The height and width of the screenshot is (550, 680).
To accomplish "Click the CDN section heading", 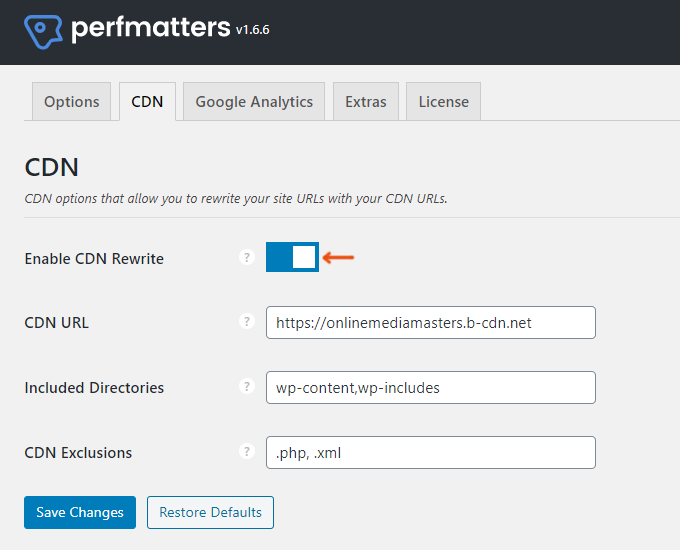I will (x=52, y=167).
